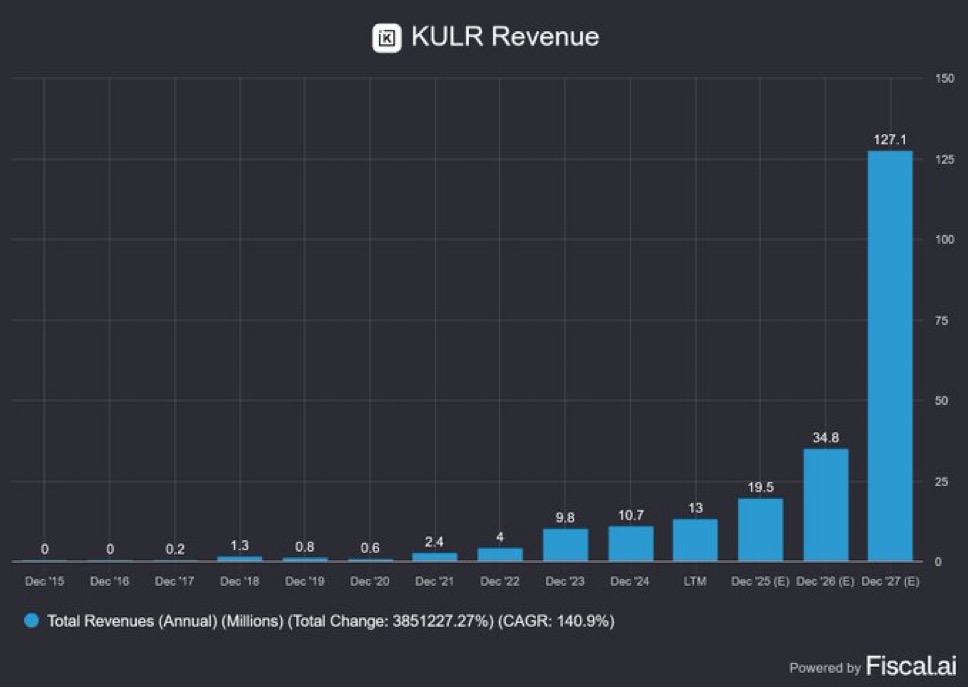The image size is (968, 687).
Task: Select the Dec '21 bar
Action: point(435,557)
